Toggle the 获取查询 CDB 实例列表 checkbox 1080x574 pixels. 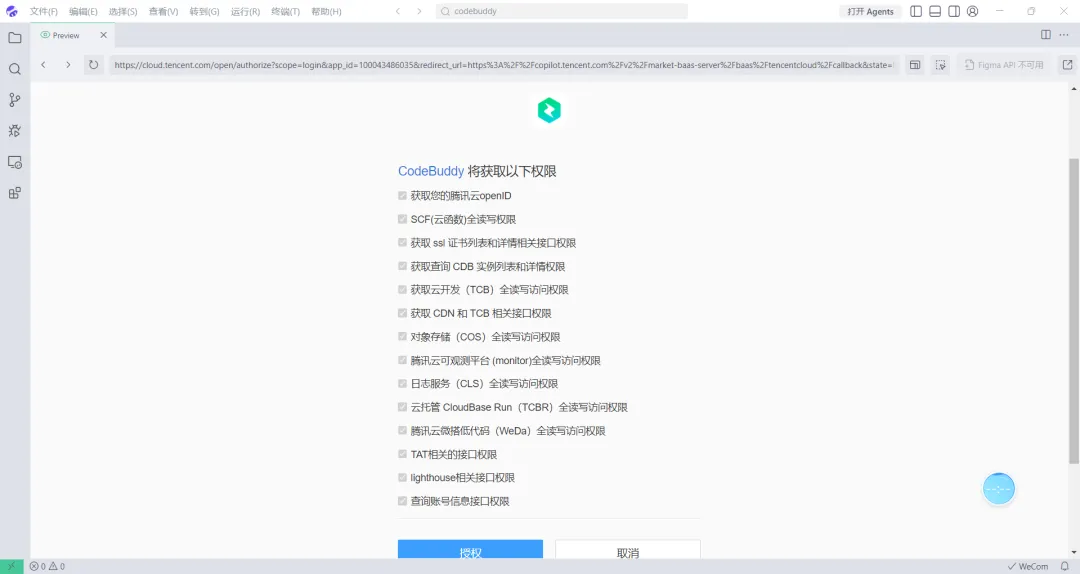402,266
